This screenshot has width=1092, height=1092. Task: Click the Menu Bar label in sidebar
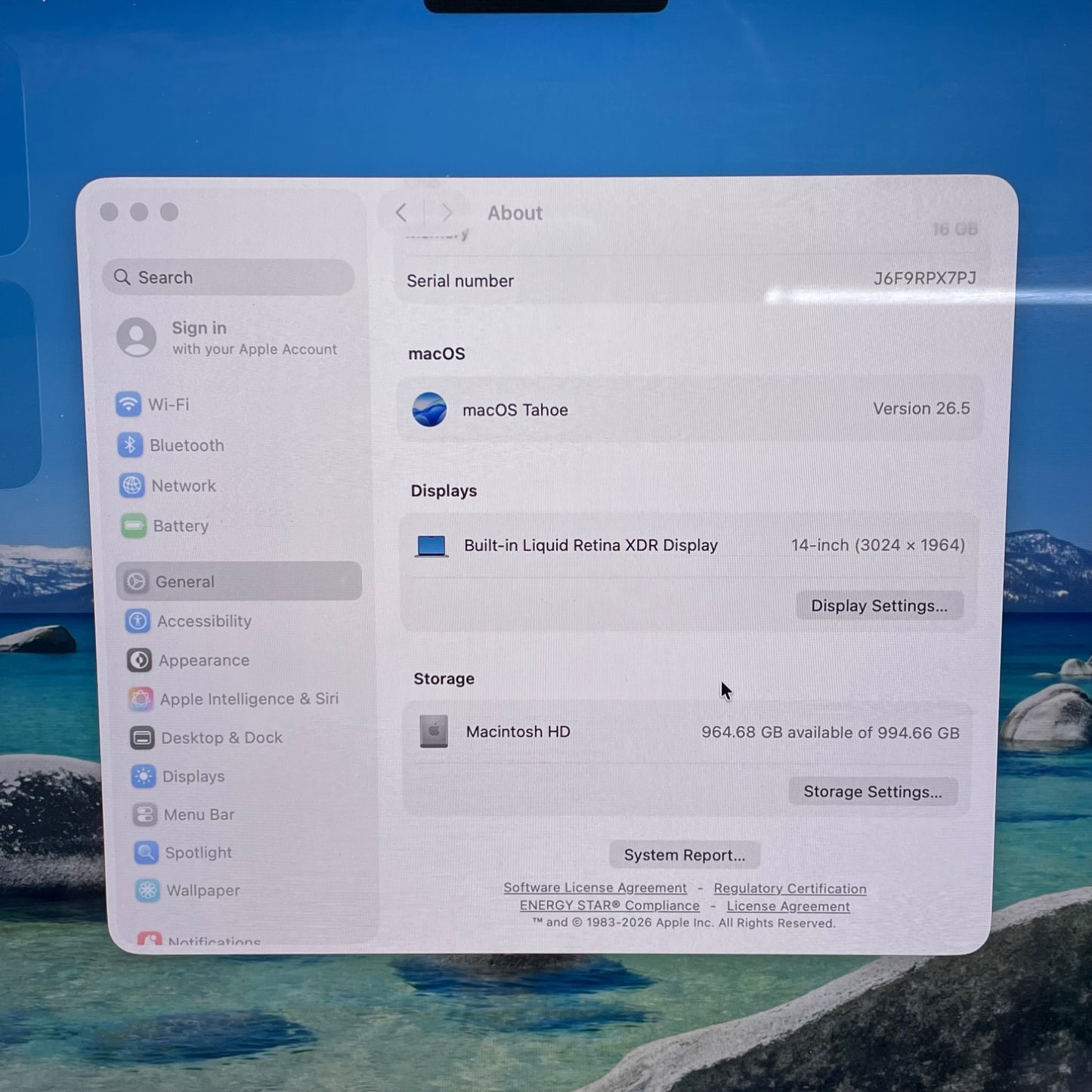point(200,815)
